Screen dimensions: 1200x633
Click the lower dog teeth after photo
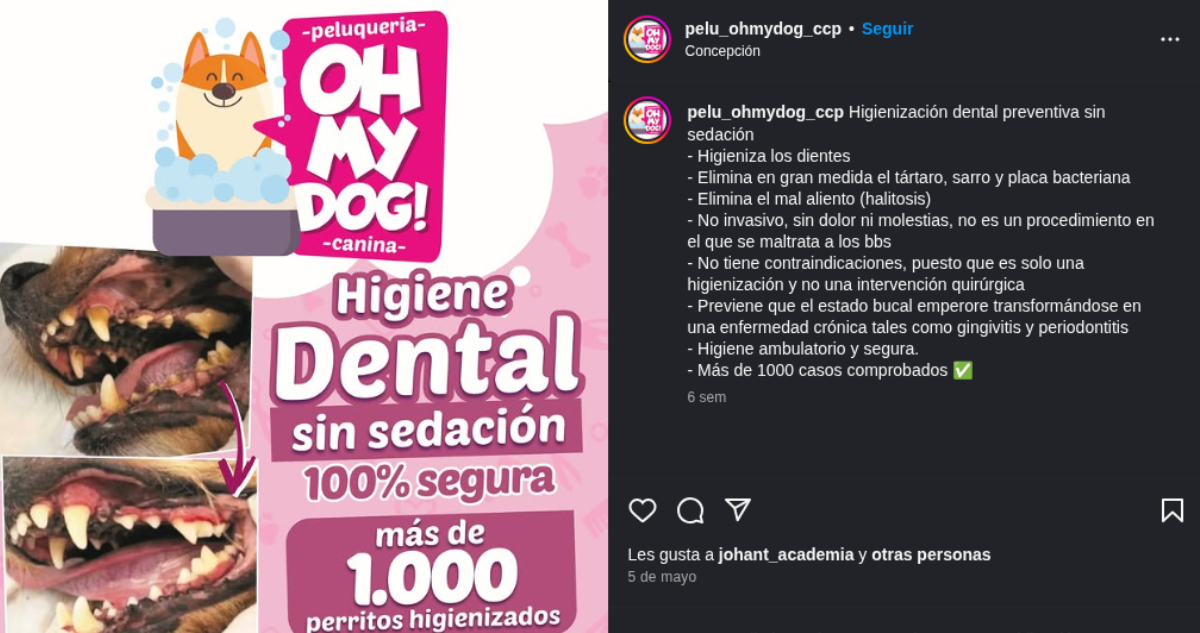[x=130, y=545]
